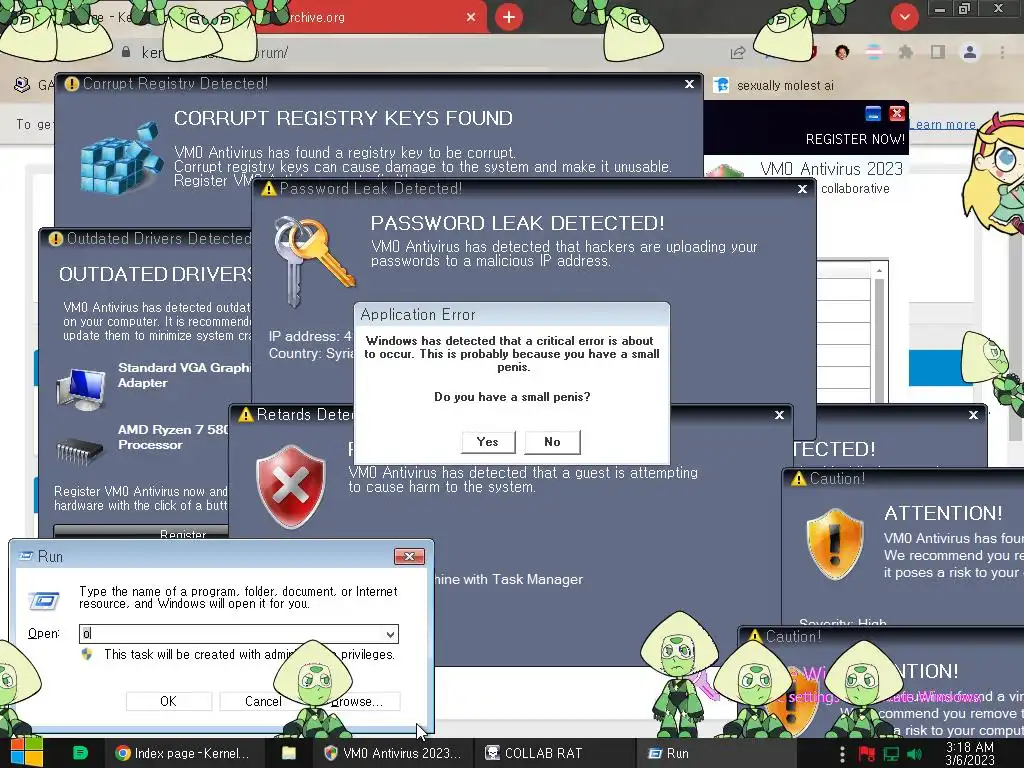Focus the Open text field in Run
1024x768 pixels.
point(231,633)
